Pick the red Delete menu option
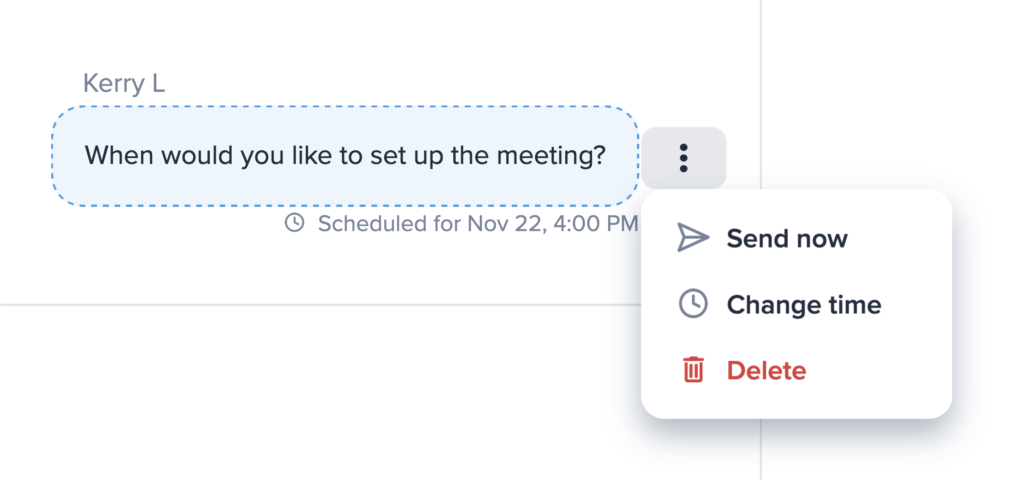 (766, 371)
